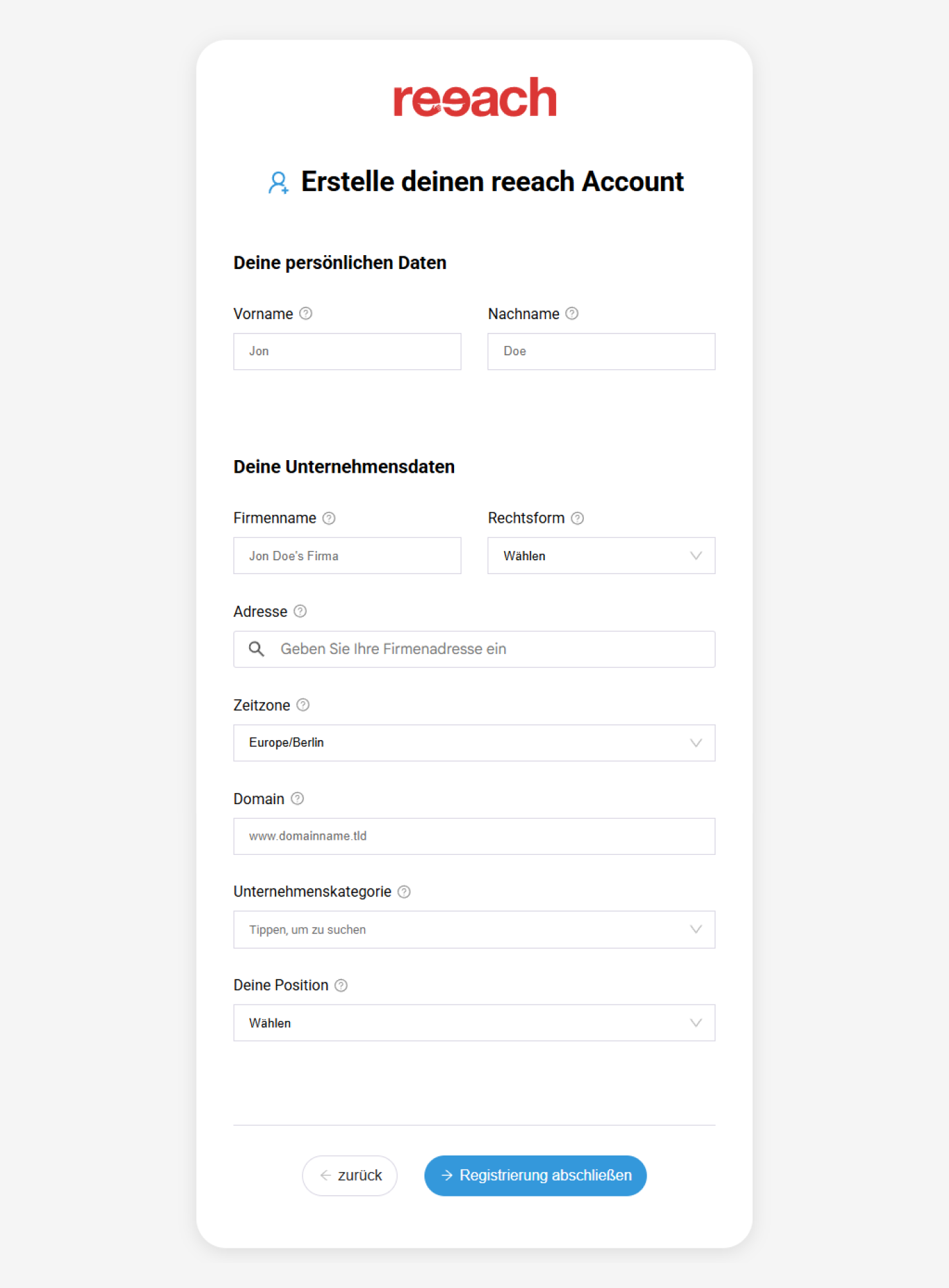Click the Rechtsform question mark icon
949x1288 pixels.
click(577, 518)
